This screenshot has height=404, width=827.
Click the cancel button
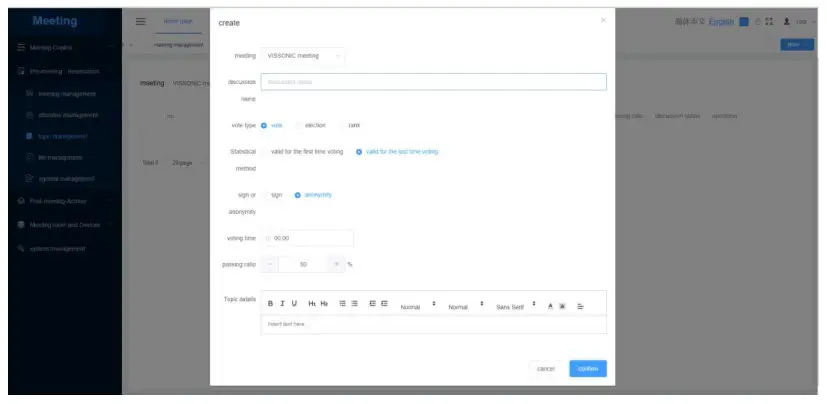tap(546, 369)
